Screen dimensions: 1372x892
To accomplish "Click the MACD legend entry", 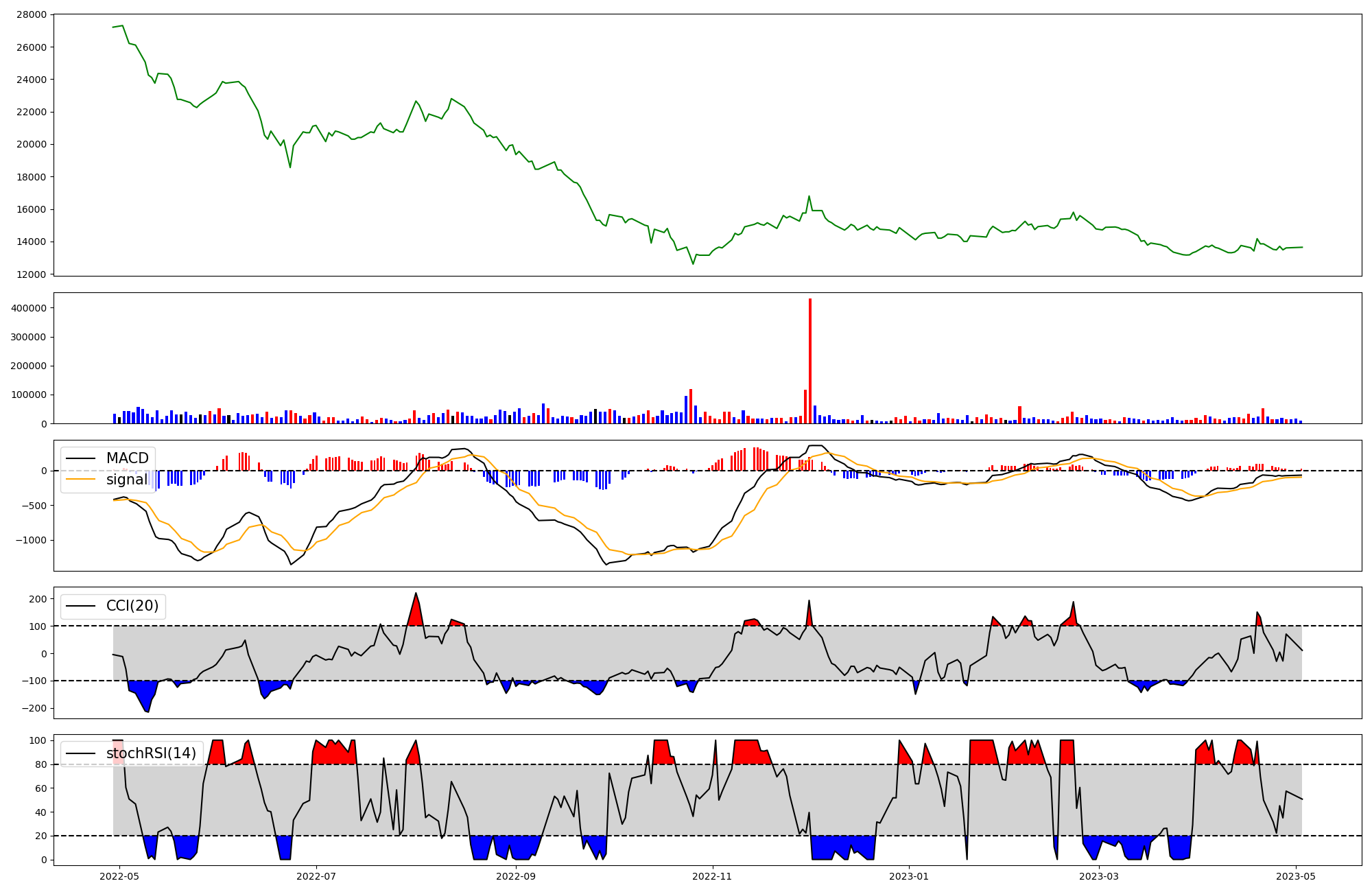I will (127, 458).
